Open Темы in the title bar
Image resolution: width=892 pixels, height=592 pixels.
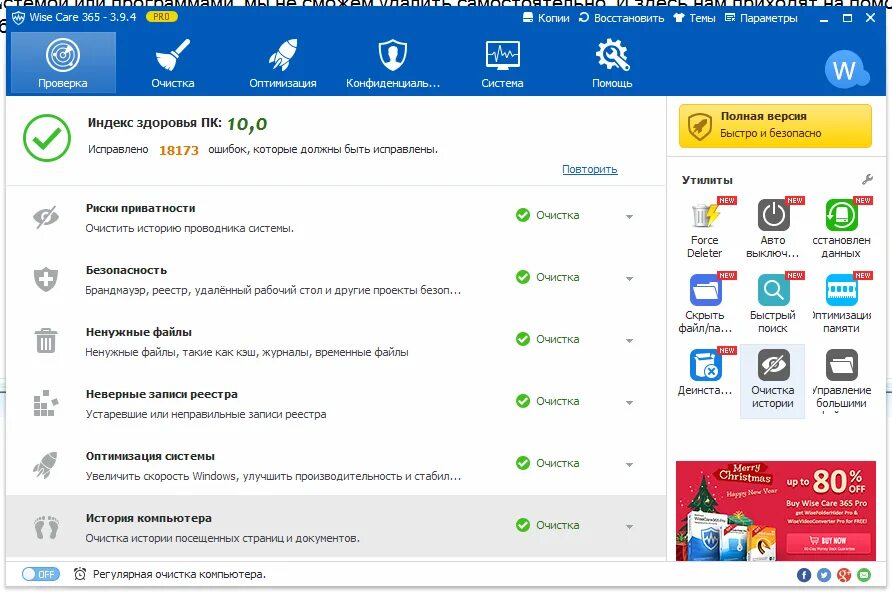tap(695, 18)
